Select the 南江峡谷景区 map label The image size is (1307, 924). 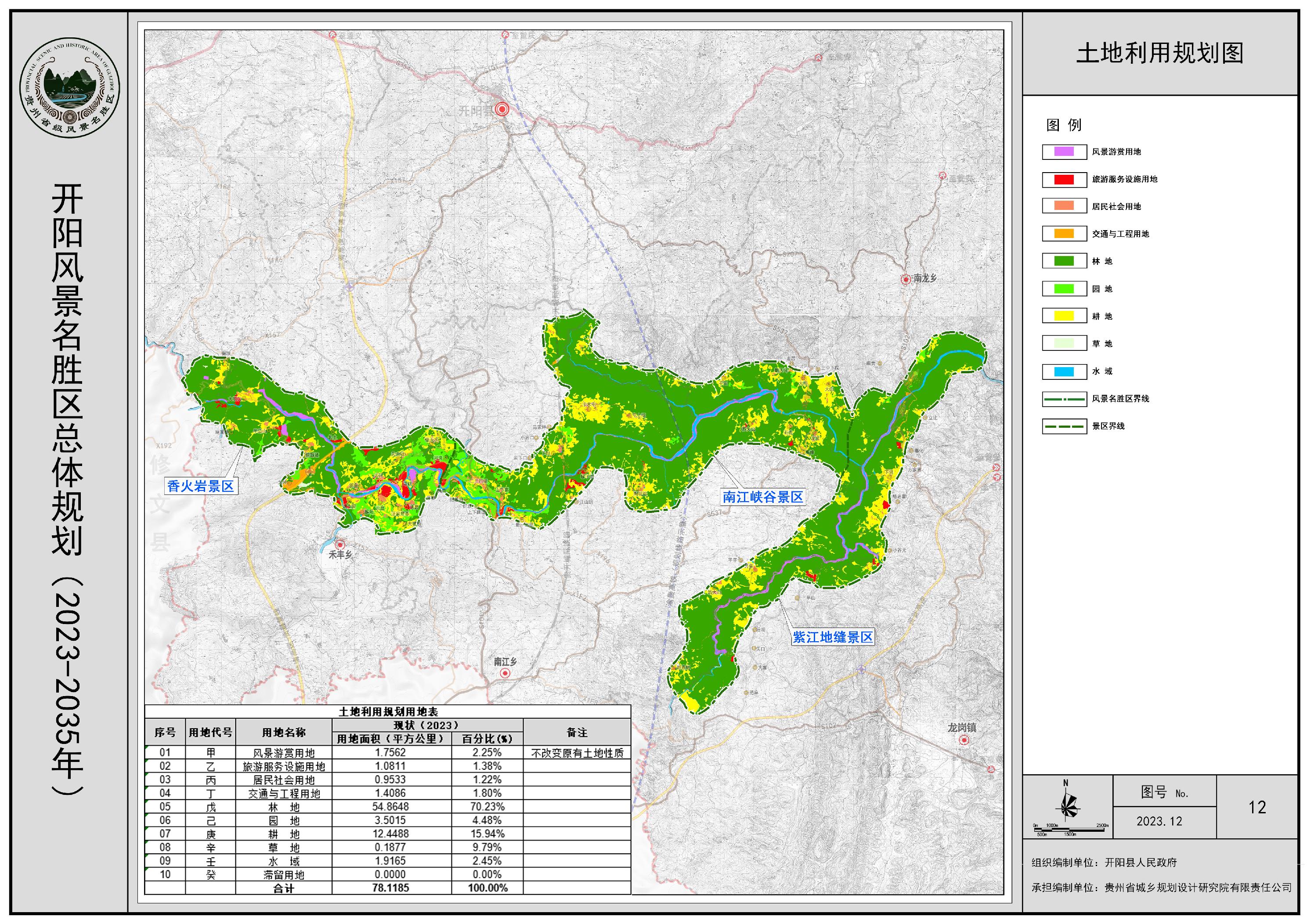point(762,497)
